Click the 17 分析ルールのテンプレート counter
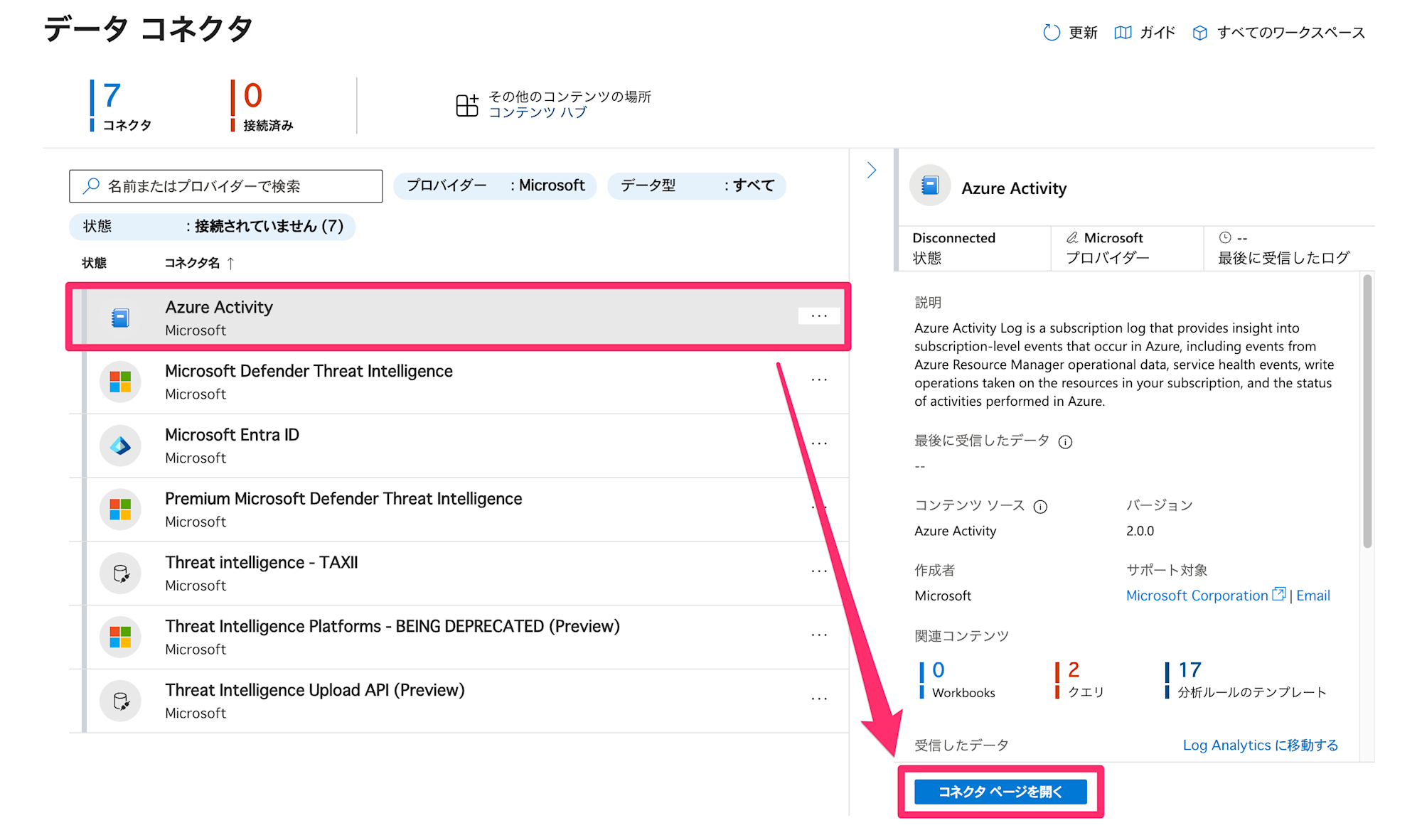 1246,680
